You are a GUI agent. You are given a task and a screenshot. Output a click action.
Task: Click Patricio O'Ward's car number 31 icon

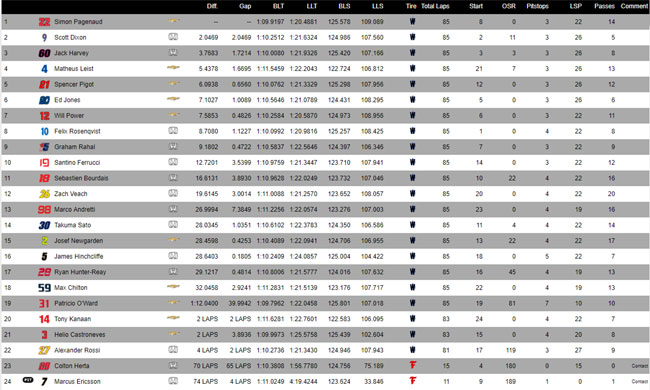coord(44,303)
